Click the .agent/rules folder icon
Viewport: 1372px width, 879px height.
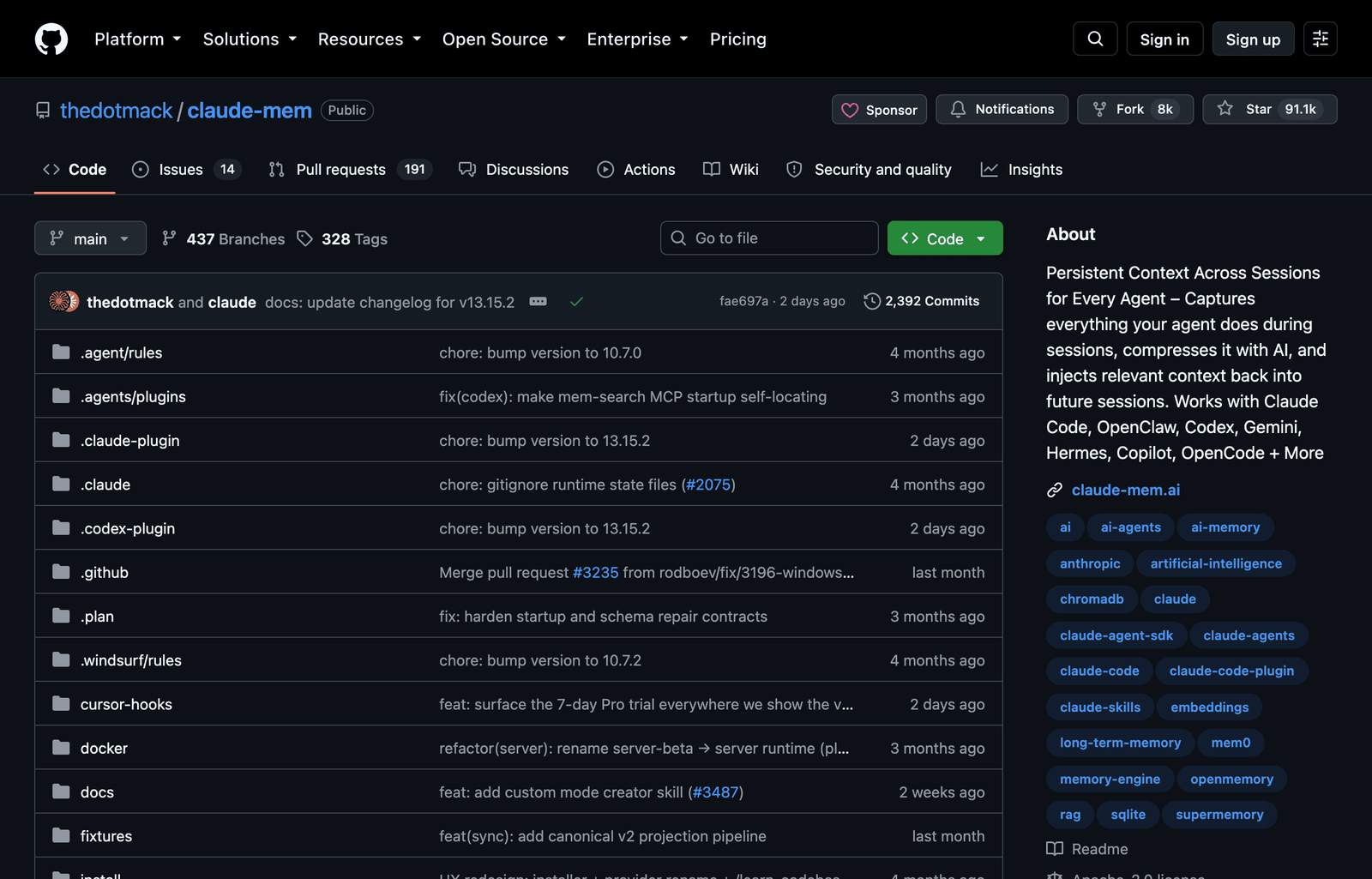[61, 352]
